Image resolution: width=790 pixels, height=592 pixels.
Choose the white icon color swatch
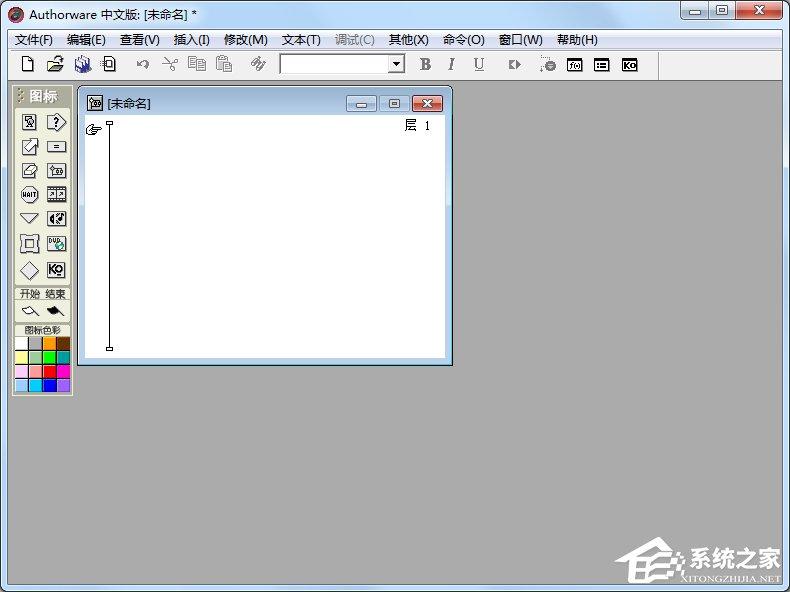tap(21, 344)
